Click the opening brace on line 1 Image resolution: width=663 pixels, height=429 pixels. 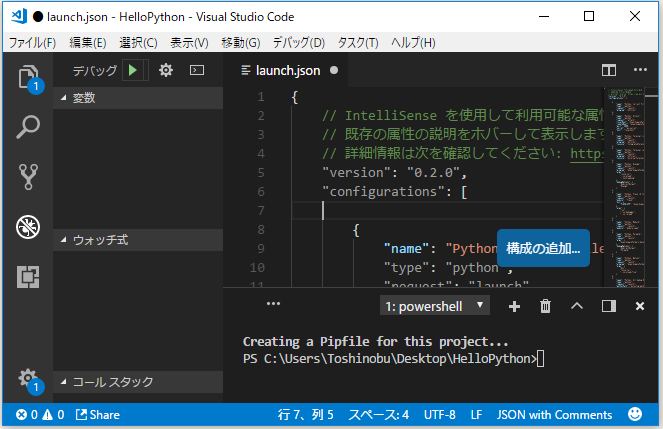point(295,97)
